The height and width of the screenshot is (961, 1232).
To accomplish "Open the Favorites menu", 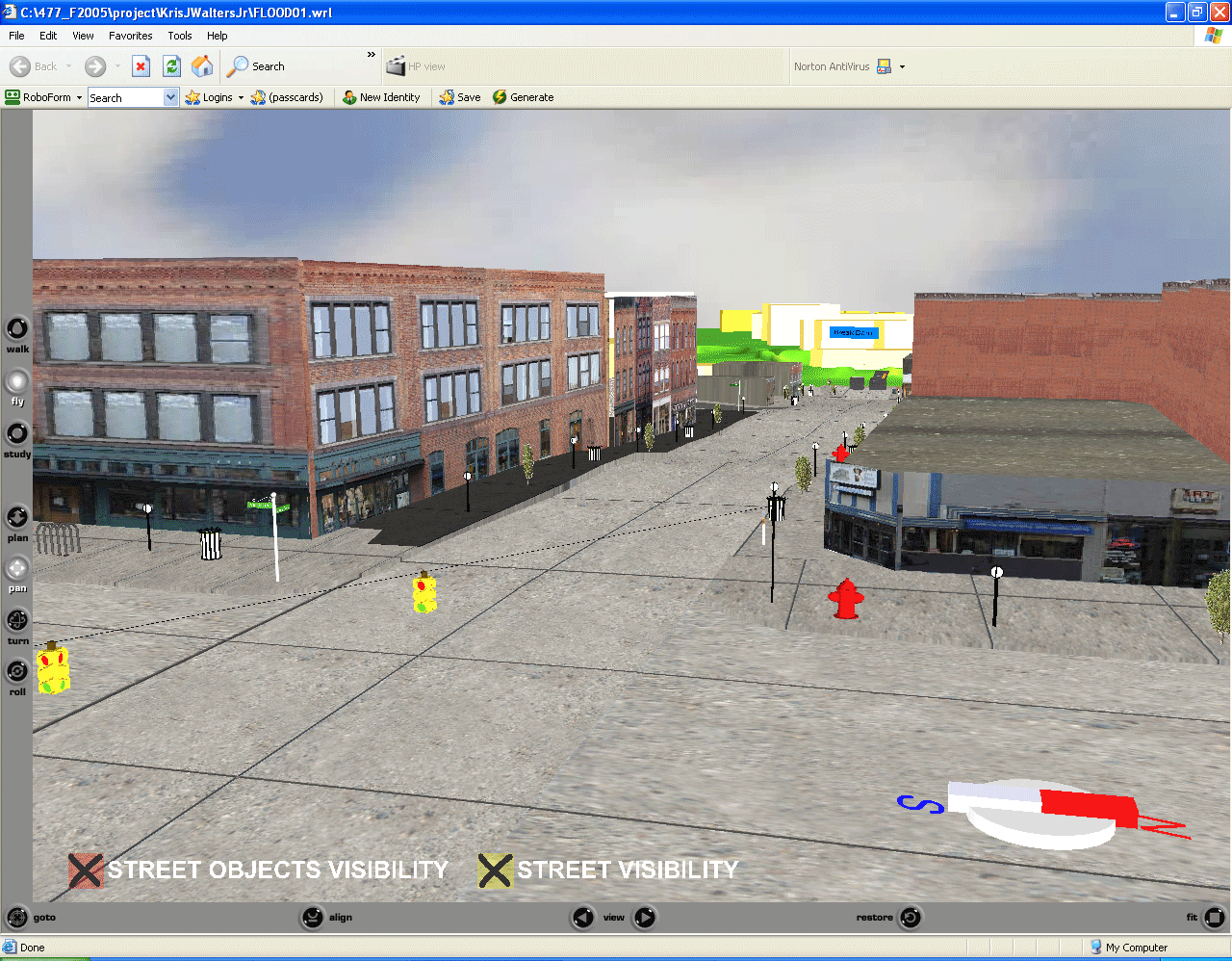I will pos(130,36).
